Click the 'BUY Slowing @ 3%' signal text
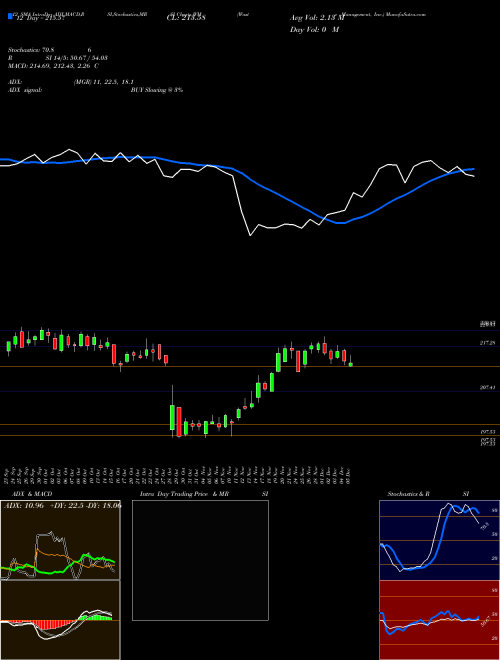 point(157,90)
